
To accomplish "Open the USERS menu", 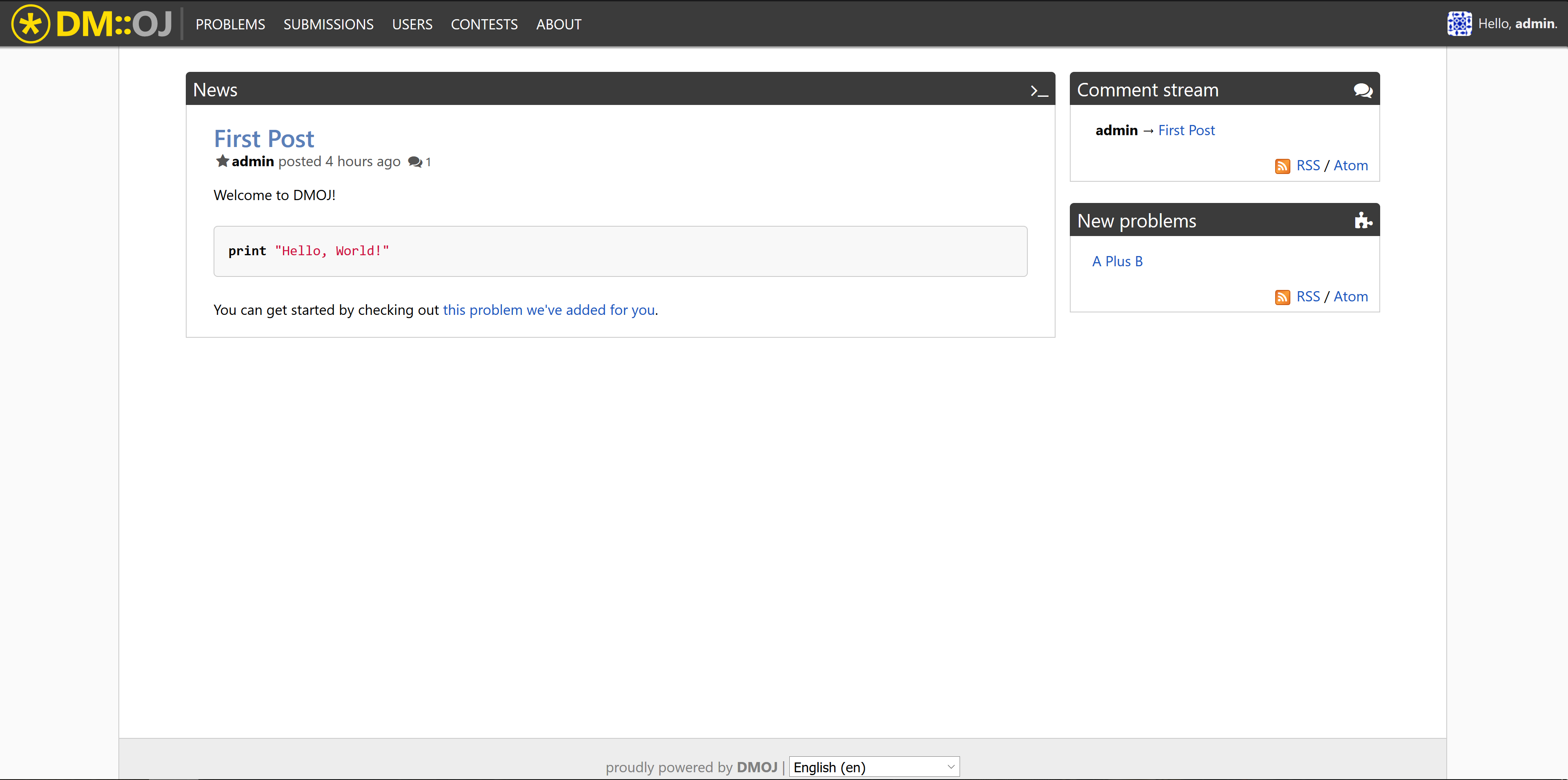I will [412, 25].
